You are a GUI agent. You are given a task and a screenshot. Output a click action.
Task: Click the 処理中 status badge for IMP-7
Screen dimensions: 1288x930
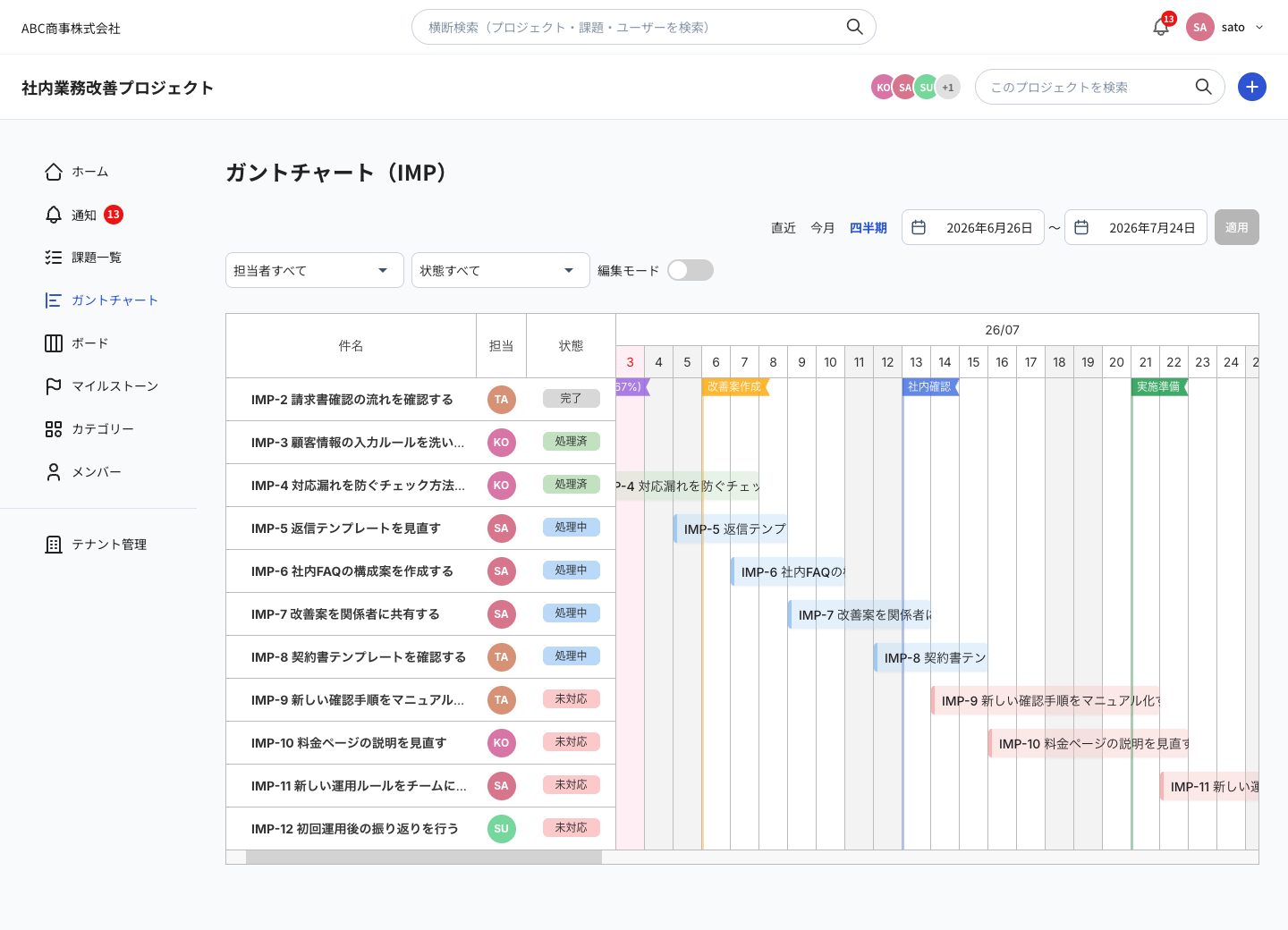tap(572, 613)
